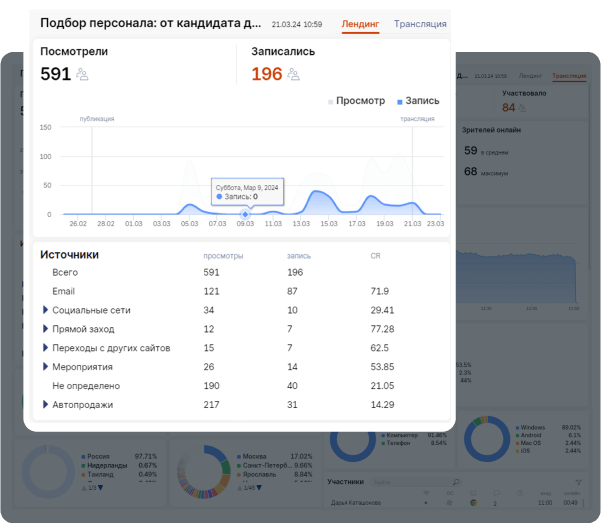Click the публикация marker on the chart
The height and width of the screenshot is (523, 601).
97,119
